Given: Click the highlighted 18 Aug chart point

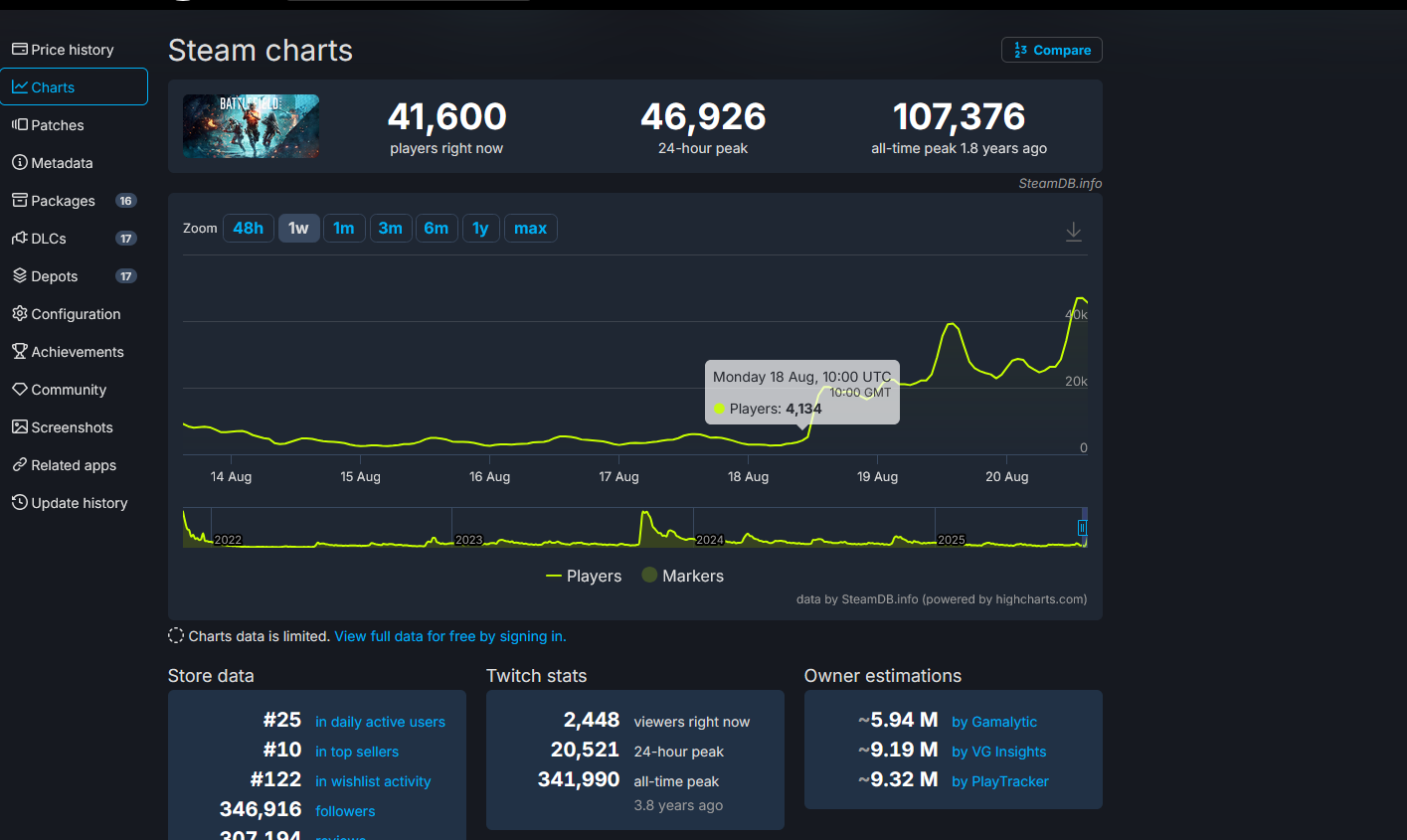Looking at the screenshot, I should click(x=801, y=438).
